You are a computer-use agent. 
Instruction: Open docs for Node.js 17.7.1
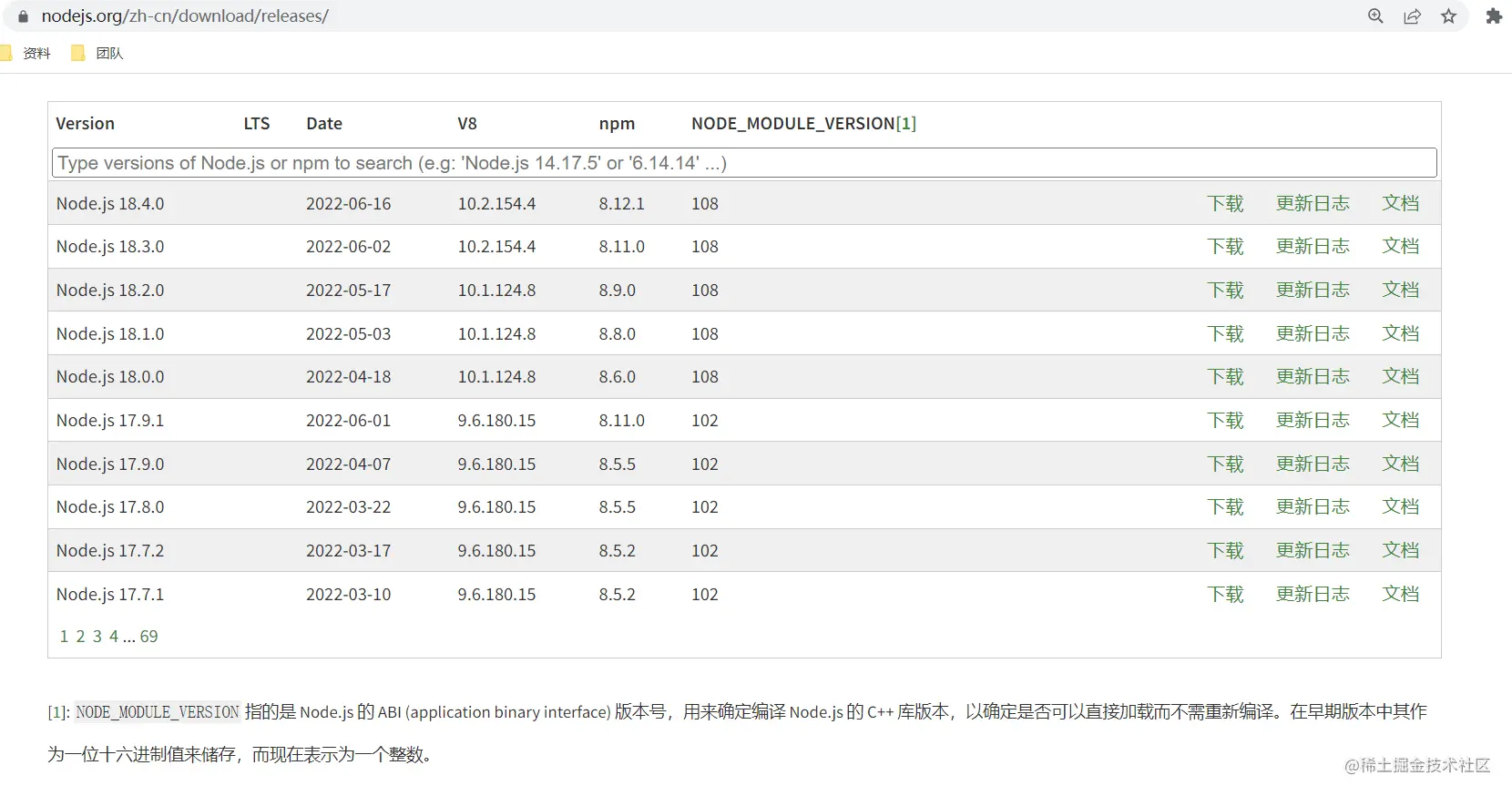click(1400, 595)
